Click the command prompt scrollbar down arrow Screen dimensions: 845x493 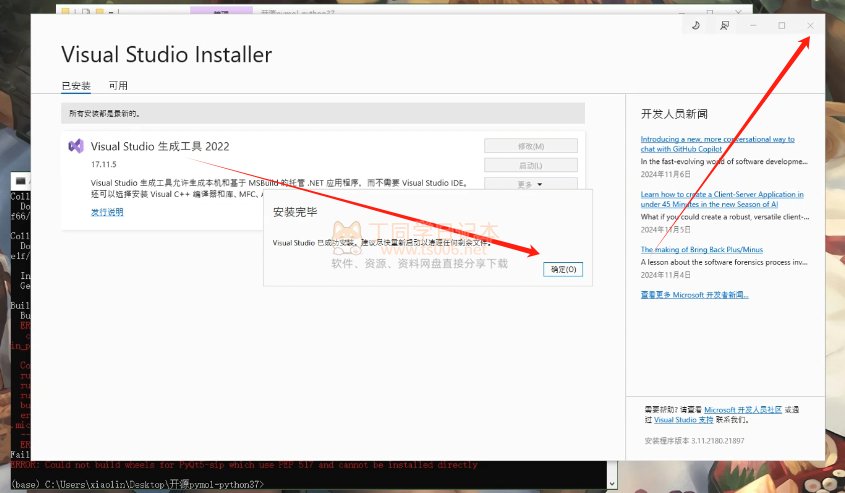[x=612, y=484]
